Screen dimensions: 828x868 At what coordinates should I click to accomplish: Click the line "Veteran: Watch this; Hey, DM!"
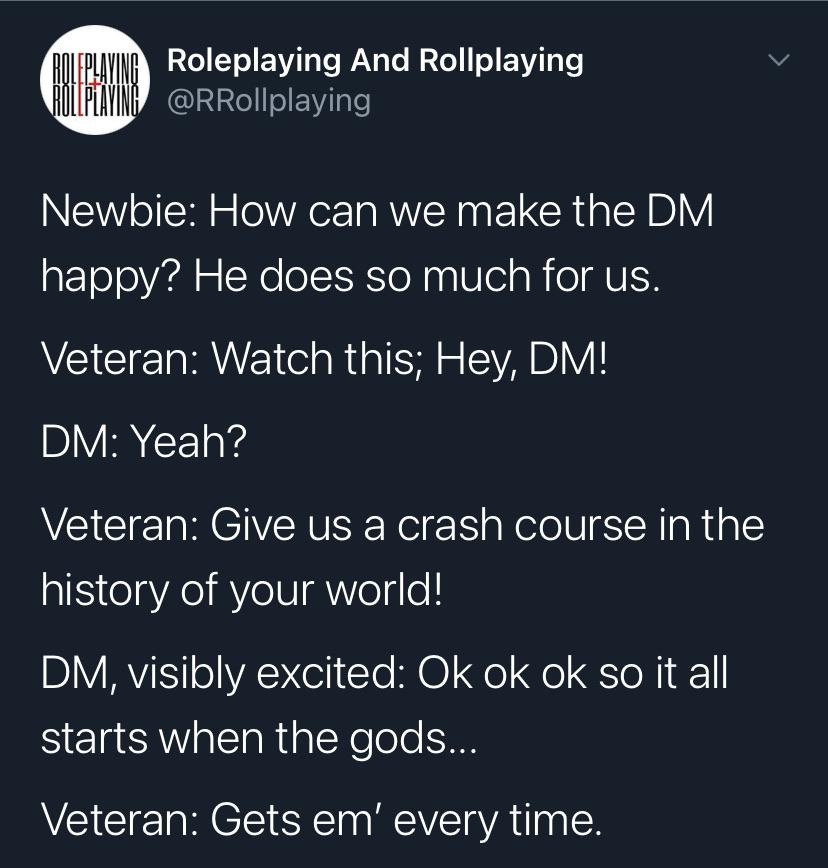tap(324, 357)
